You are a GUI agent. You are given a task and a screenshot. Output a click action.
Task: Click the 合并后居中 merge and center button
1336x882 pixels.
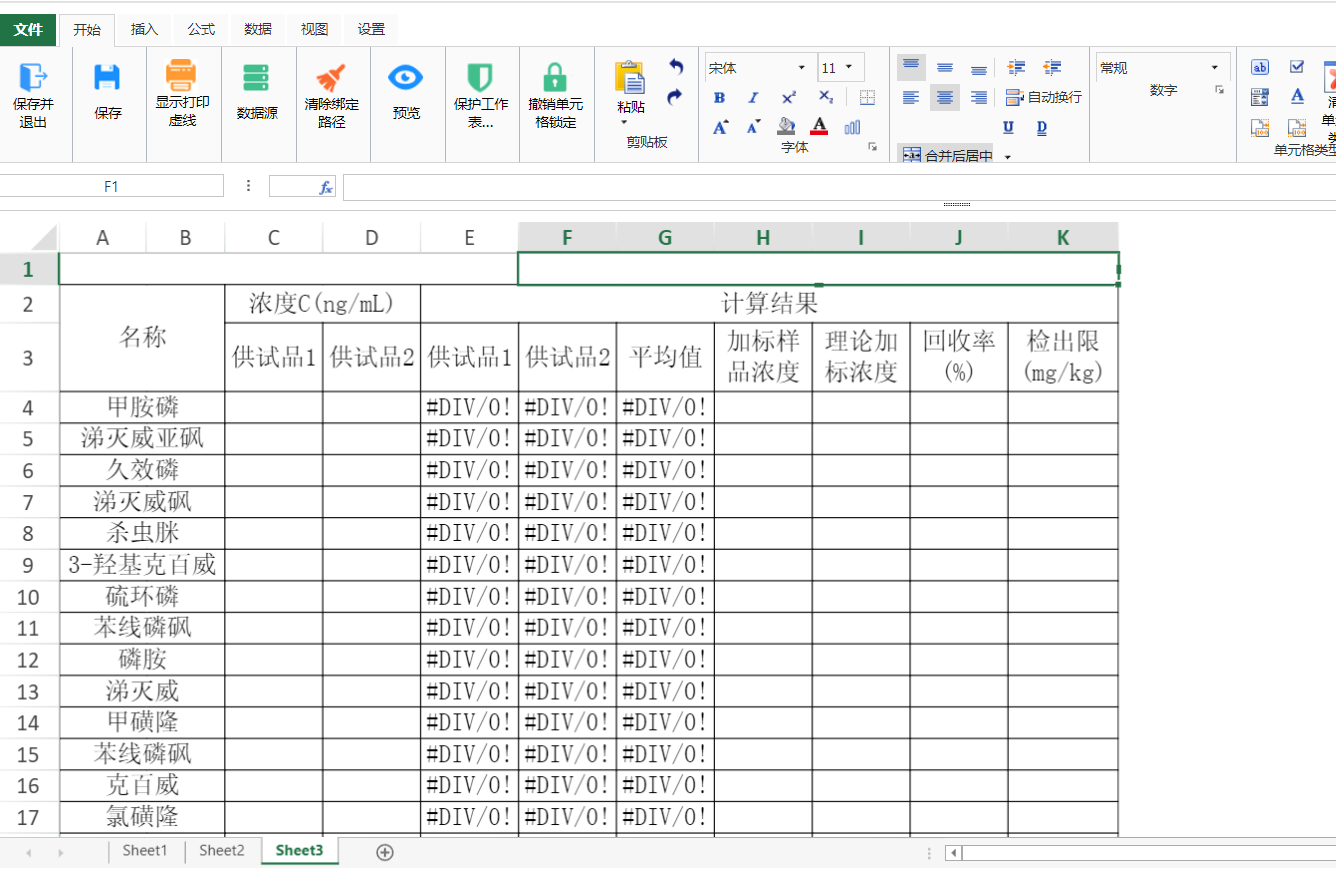pyautogui.click(x=947, y=156)
